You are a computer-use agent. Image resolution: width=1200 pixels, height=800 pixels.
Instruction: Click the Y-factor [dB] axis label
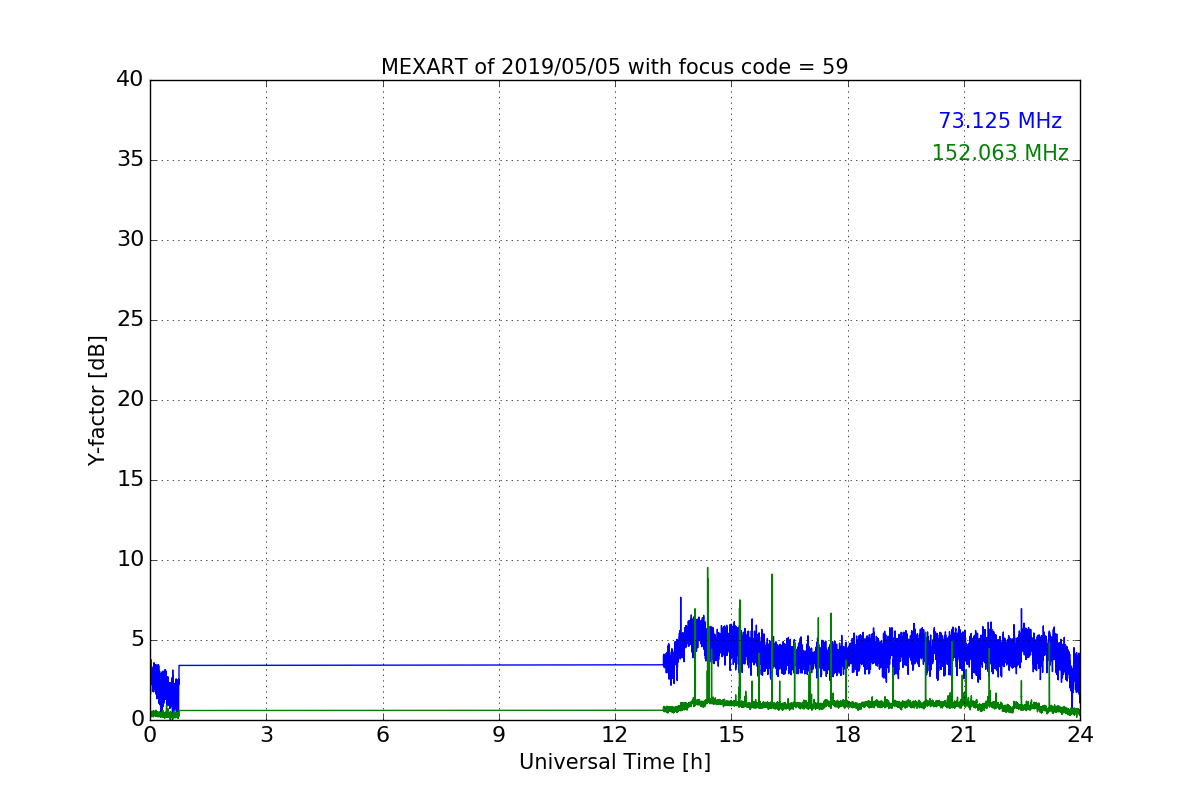pyautogui.click(x=97, y=400)
